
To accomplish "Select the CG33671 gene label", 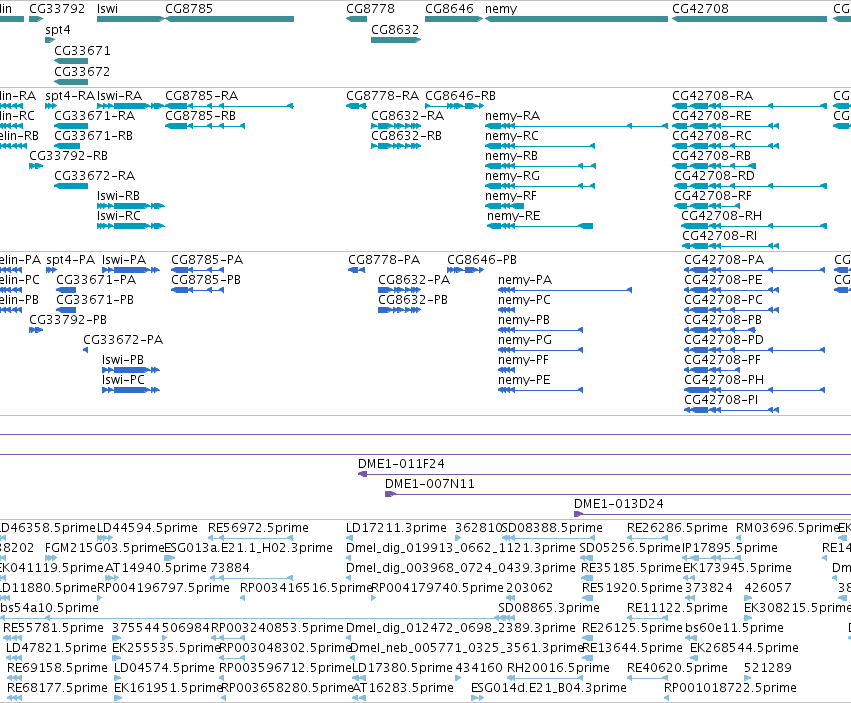I will pyautogui.click(x=82, y=50).
